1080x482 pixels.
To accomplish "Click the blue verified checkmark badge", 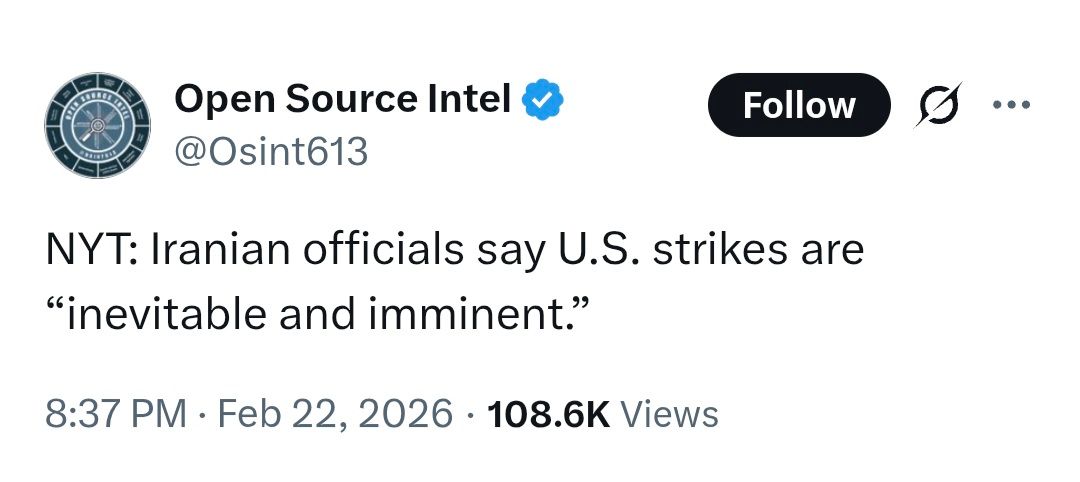I will tap(545, 99).
